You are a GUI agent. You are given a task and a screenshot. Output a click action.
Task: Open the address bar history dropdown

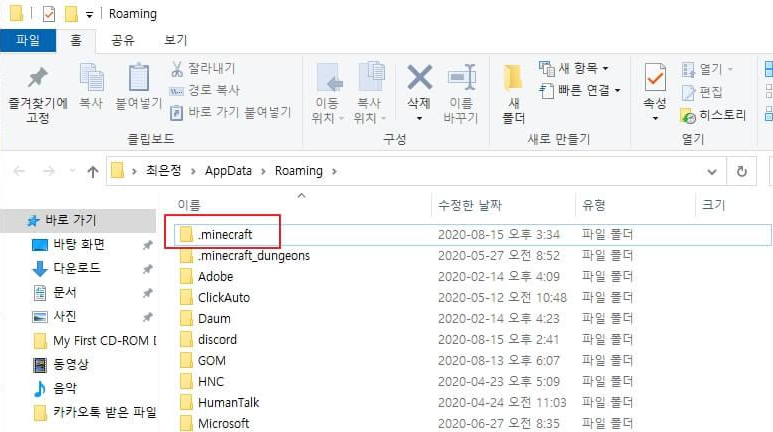click(712, 172)
